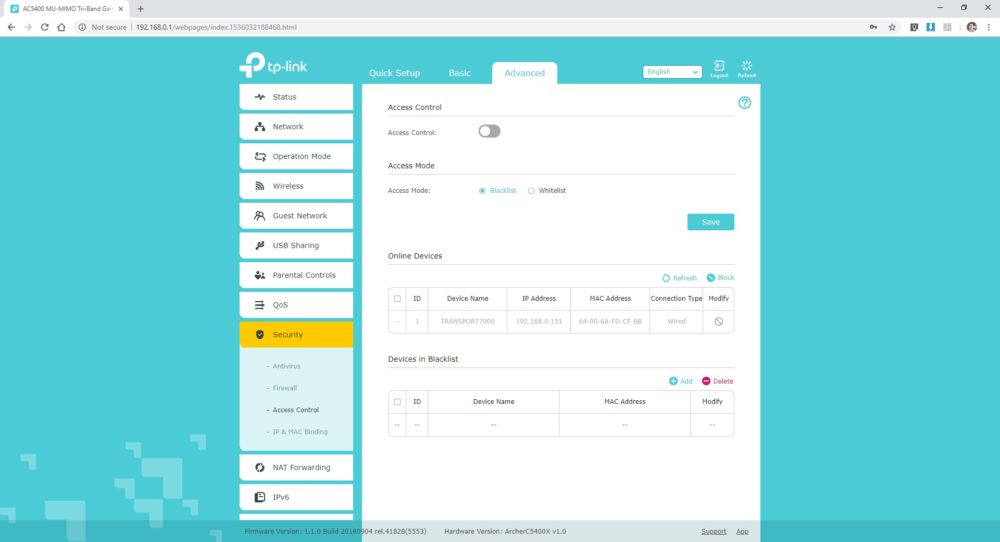Open the Antivirus submenu item
This screenshot has height=542, width=1000.
(x=286, y=367)
